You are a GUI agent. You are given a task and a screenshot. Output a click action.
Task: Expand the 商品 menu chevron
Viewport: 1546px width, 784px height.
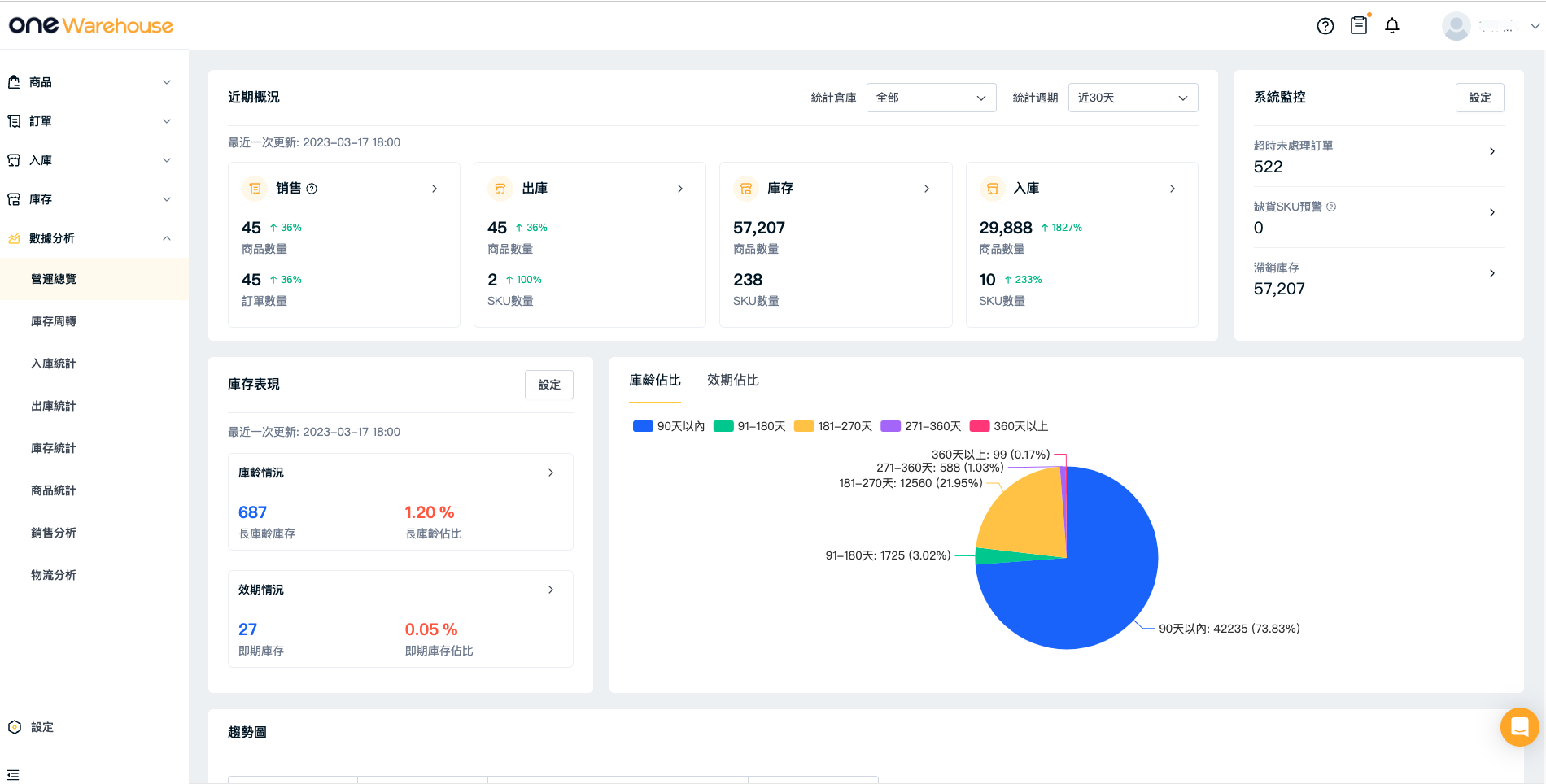167,82
